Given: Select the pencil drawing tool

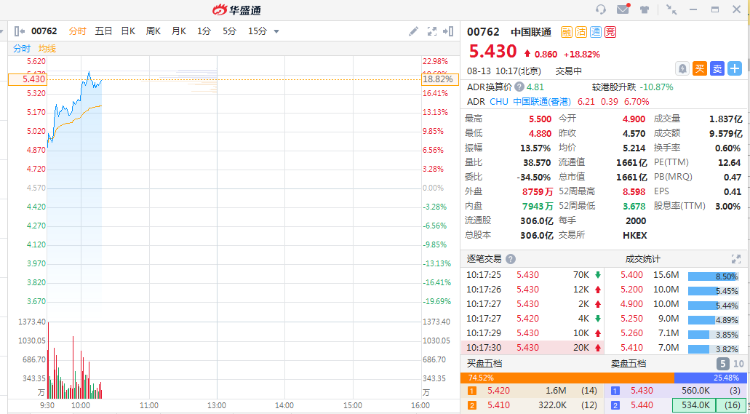Looking at the screenshot, I should click(413, 32).
